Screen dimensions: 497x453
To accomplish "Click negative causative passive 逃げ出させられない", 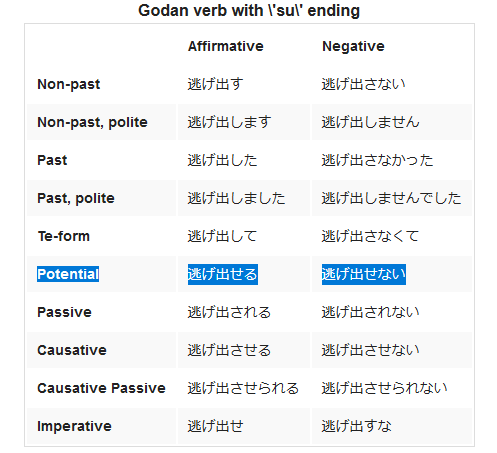I will click(384, 388).
